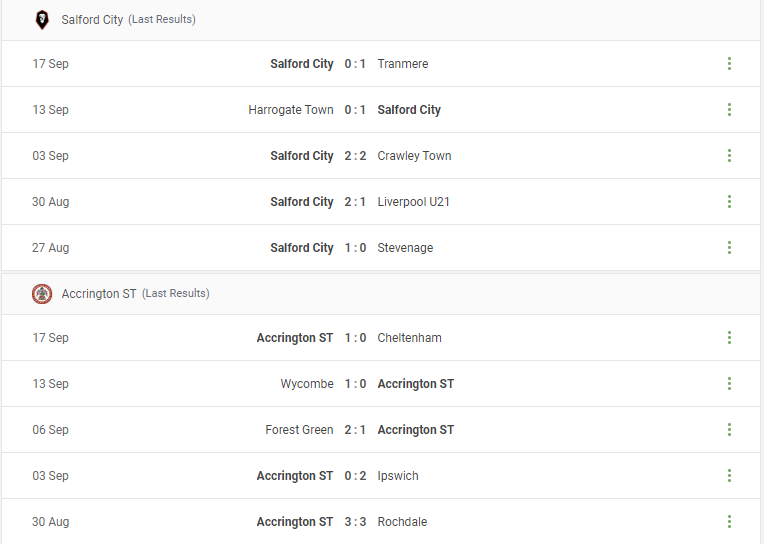Viewport: 764px width, 544px height.
Task: Click the 0:1 score of Harrogate Town match
Action: pos(355,110)
